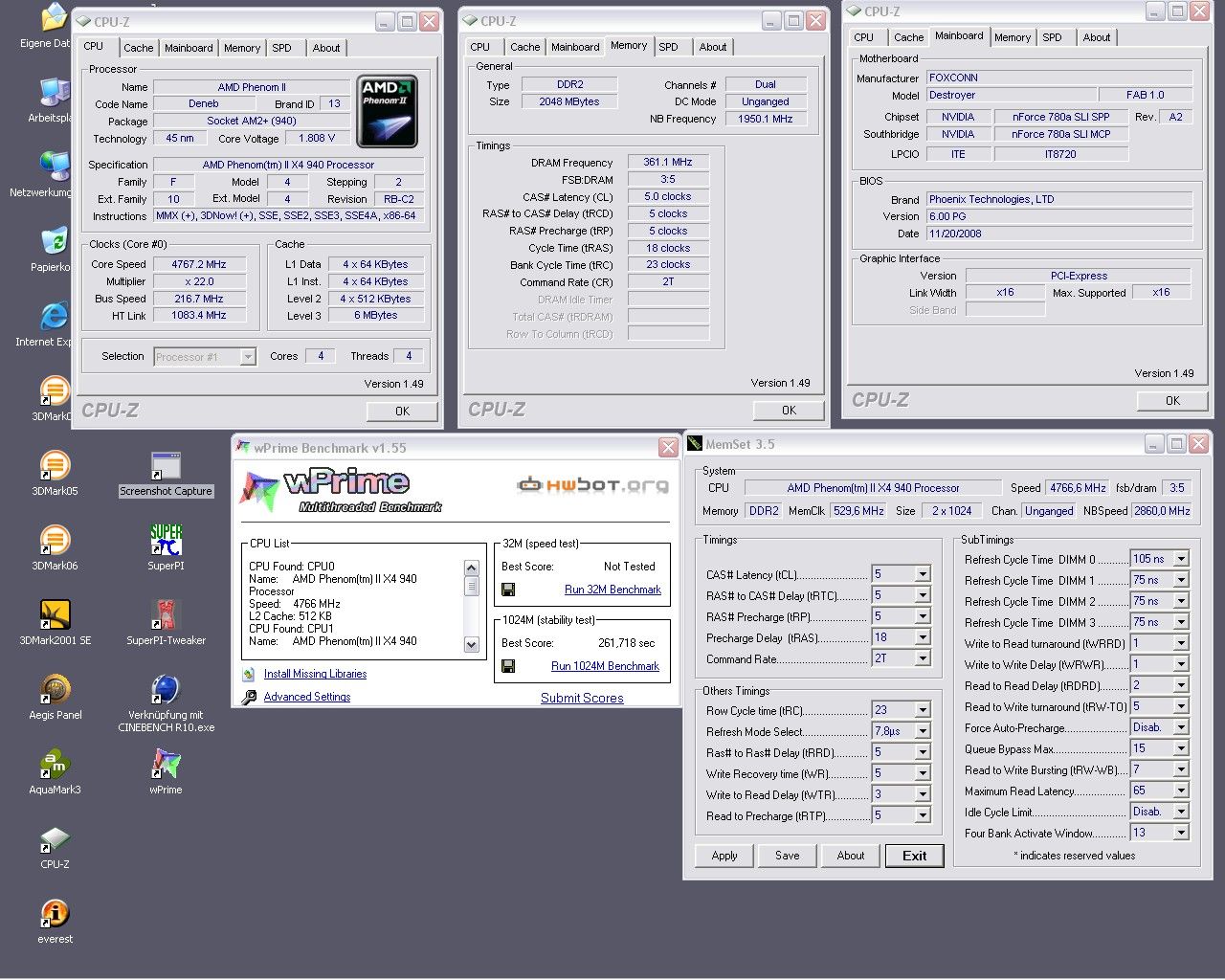The image size is (1225, 980).
Task: Open the Papierkorb recycle bin icon
Action: point(55,242)
